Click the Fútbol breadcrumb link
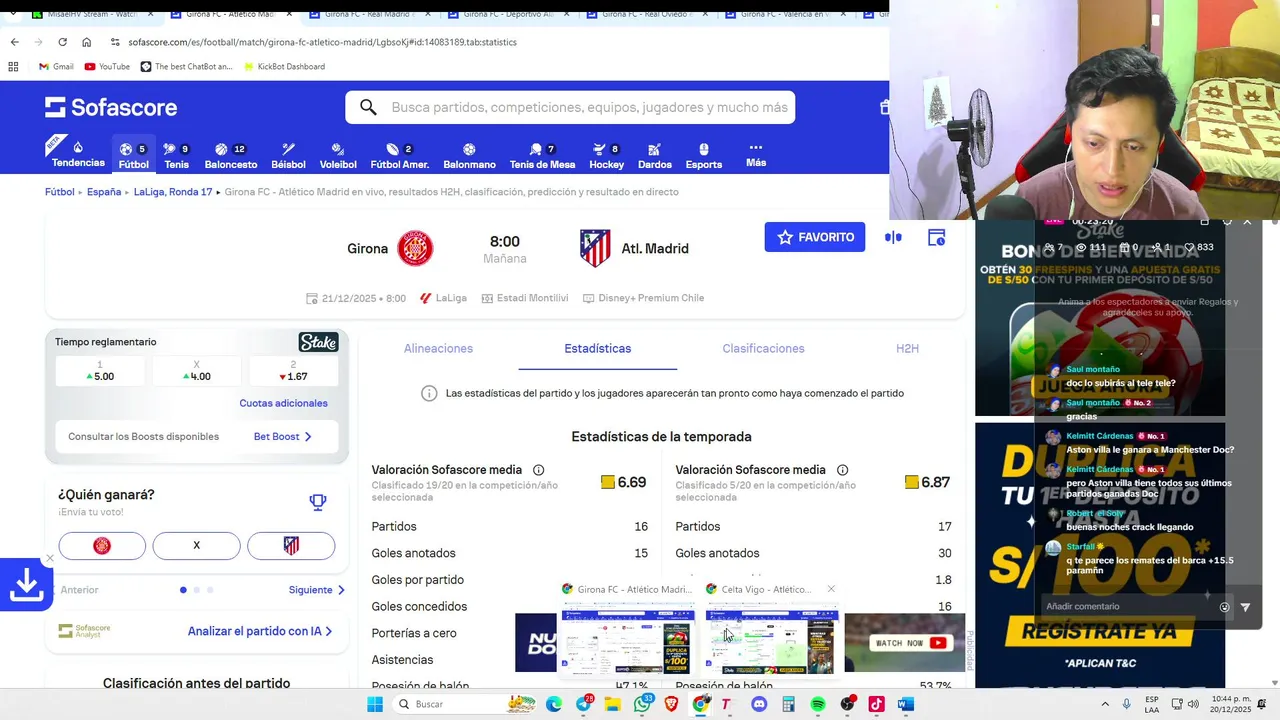Viewport: 1280px width, 720px height. click(60, 192)
